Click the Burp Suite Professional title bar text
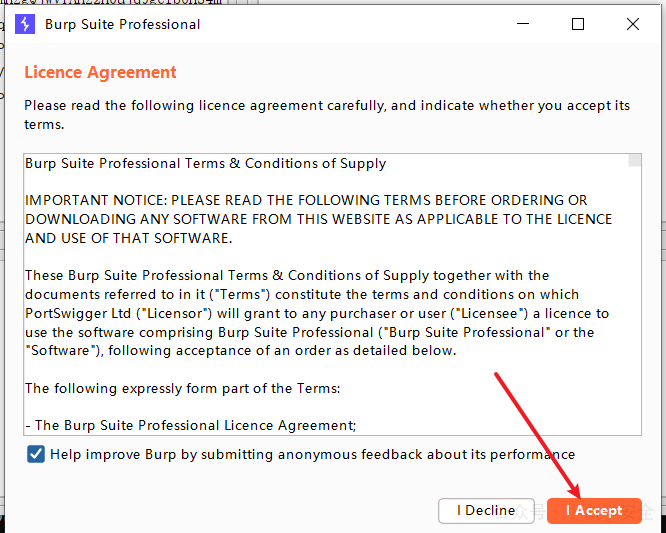 pyautogui.click(x=122, y=24)
